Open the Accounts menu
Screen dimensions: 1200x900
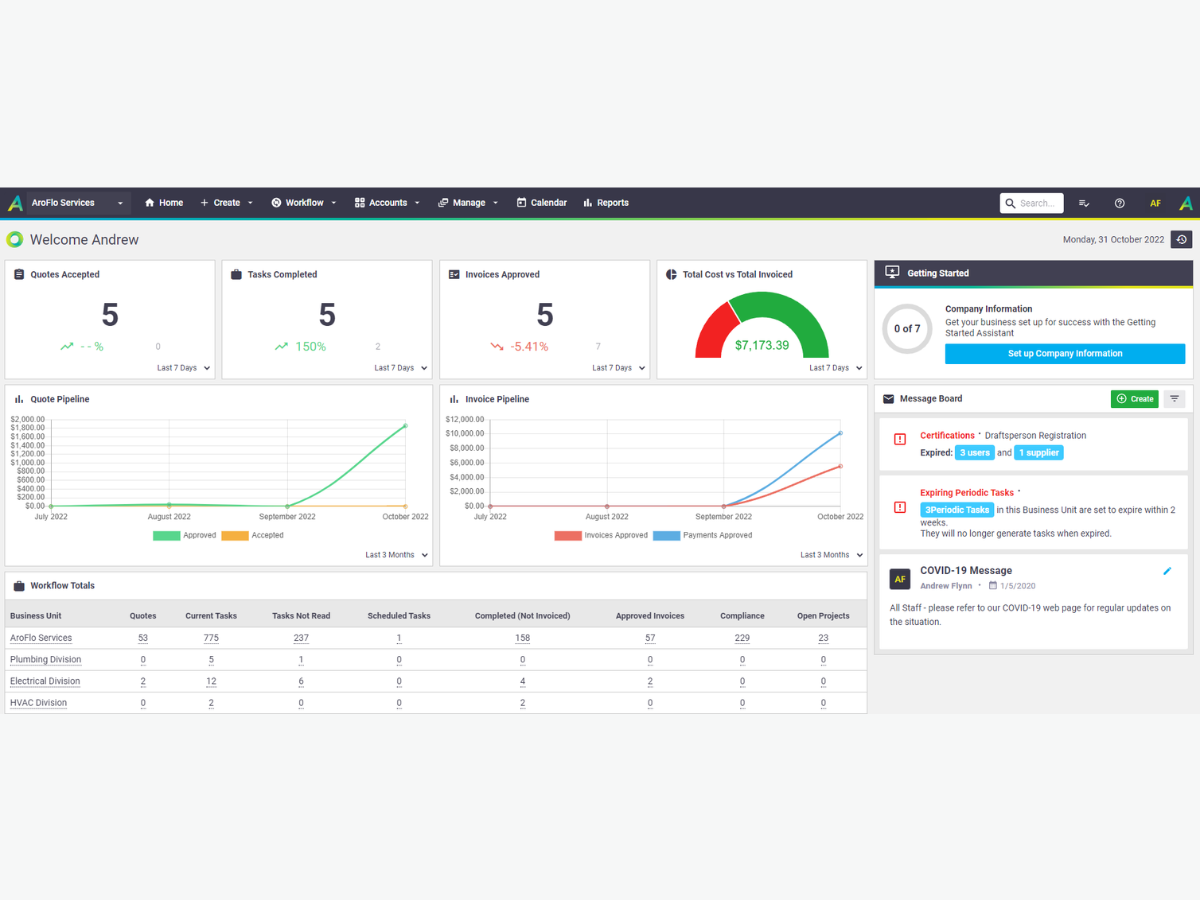387,203
